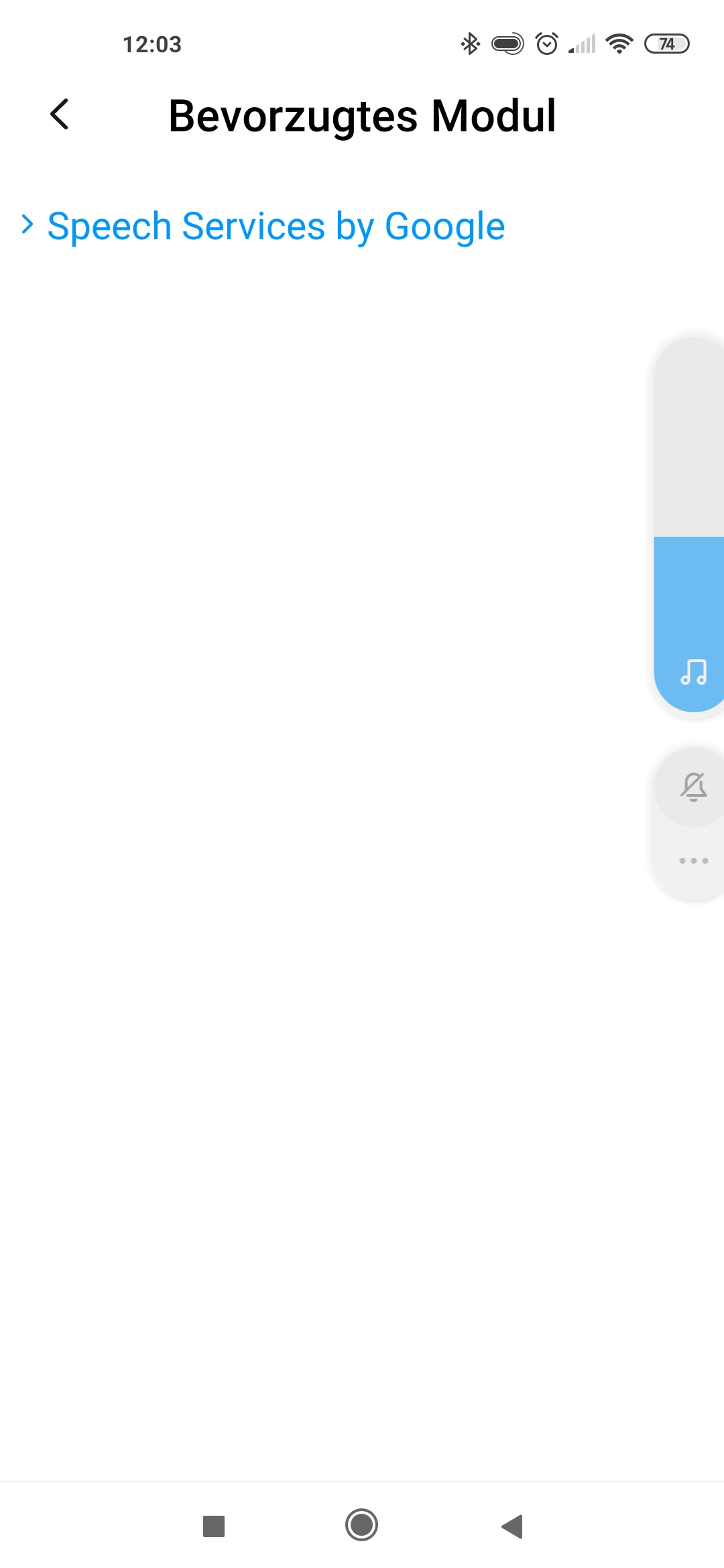The height and width of the screenshot is (1568, 724).
Task: Navigate back with the triangle button
Action: click(512, 1526)
